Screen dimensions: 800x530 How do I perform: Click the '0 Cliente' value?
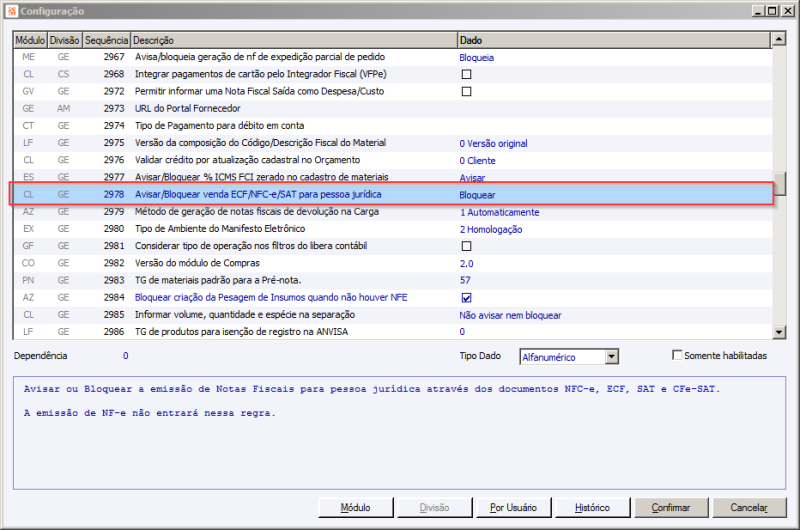(x=477, y=161)
